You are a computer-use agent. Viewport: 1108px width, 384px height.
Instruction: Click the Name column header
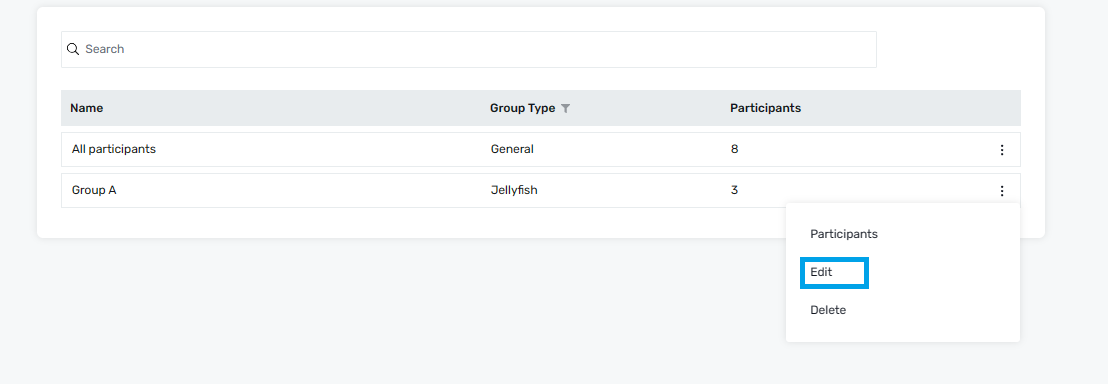[87, 108]
